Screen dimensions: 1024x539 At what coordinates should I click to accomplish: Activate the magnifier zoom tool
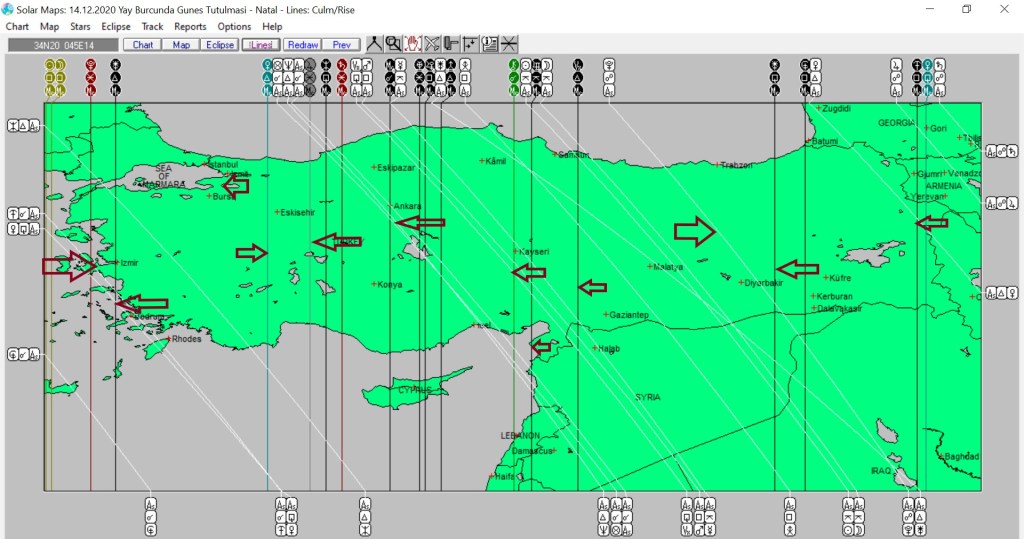point(393,44)
